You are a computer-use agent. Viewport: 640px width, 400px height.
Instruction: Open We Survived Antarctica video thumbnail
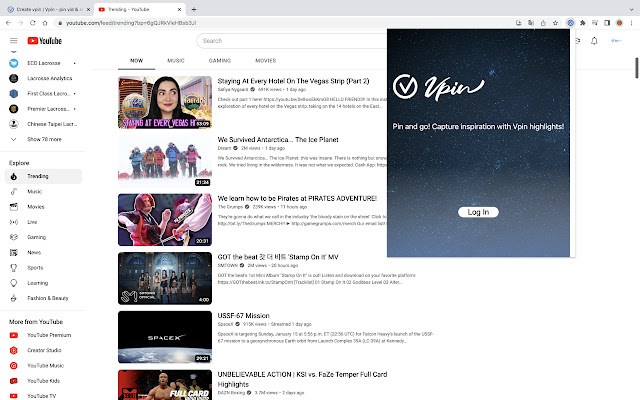click(165, 161)
